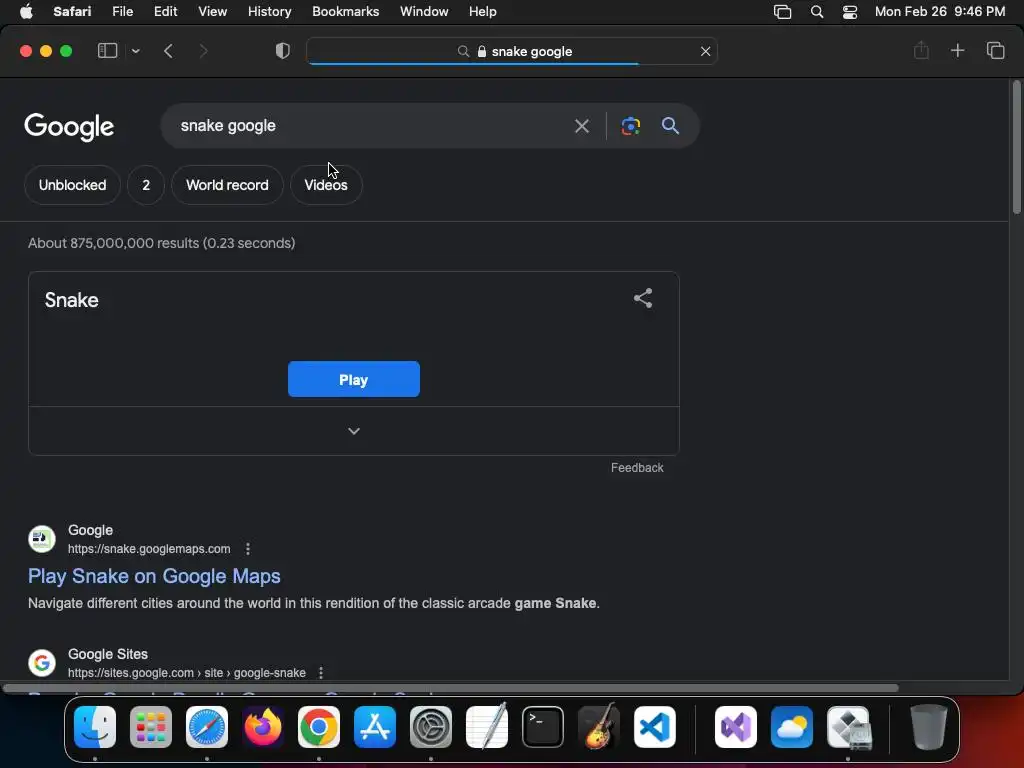The image size is (1024, 768).
Task: Open System Settings from the Dock
Action: [x=431, y=727]
